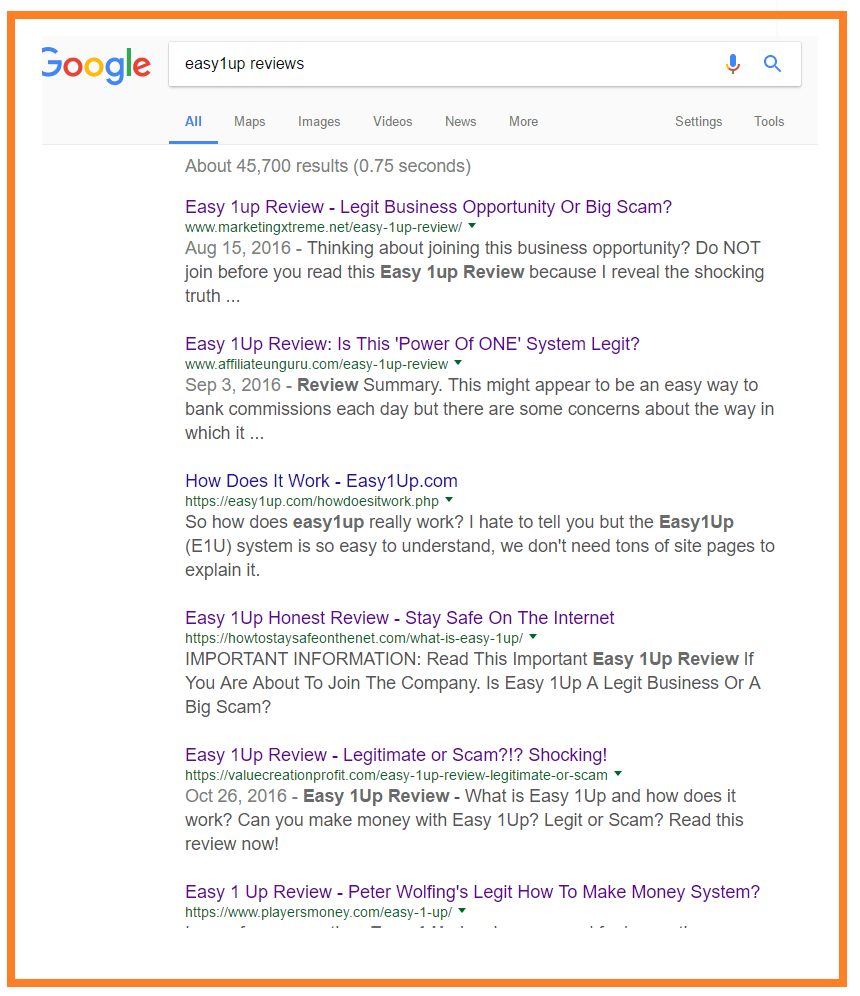The image size is (860, 996).
Task: Click the www.marketingxtreme.net/easy-1up-review/ URL text
Action: [323, 227]
